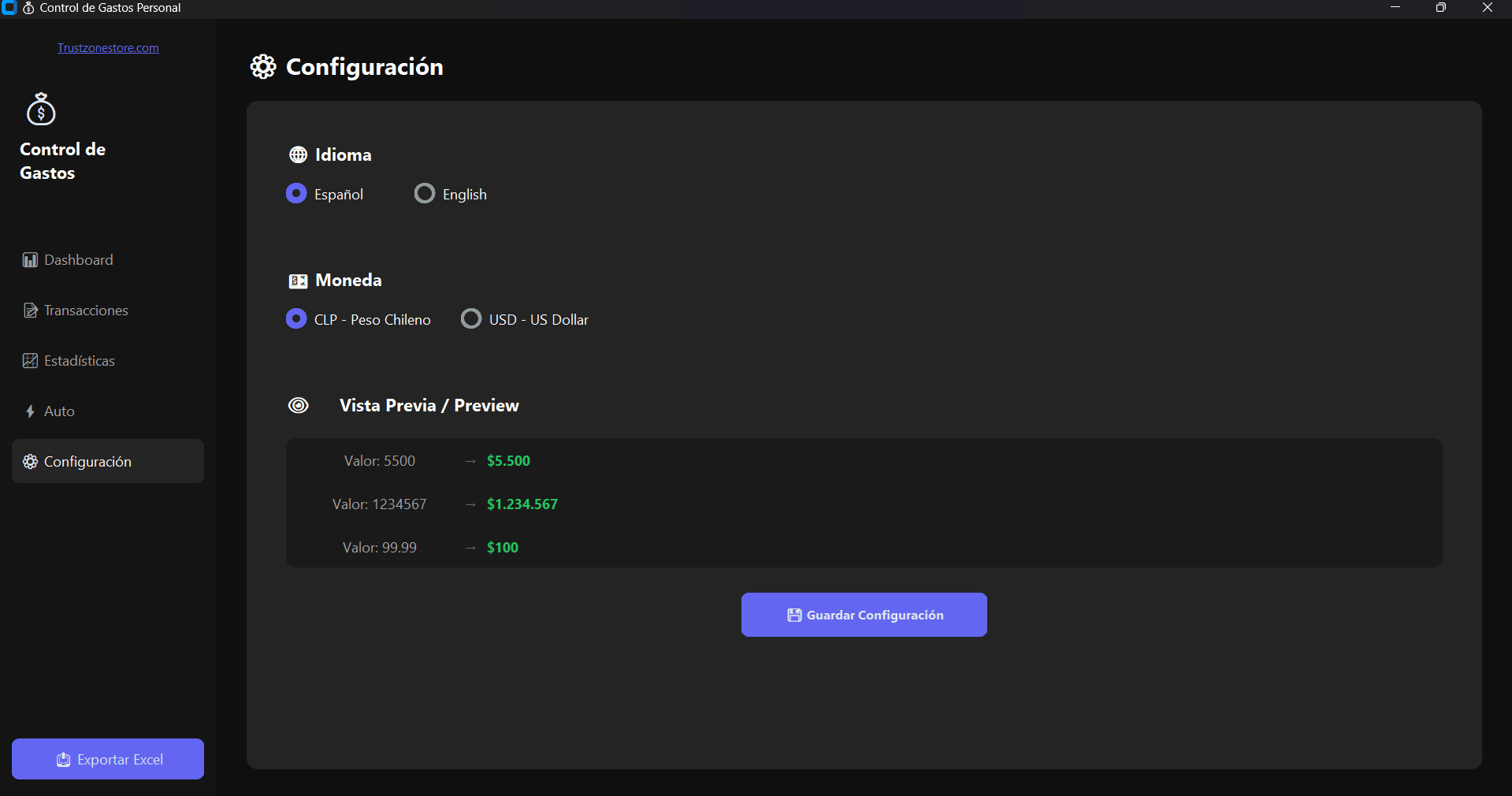Open the Transacciones section
This screenshot has height=796, width=1512.
tap(85, 310)
